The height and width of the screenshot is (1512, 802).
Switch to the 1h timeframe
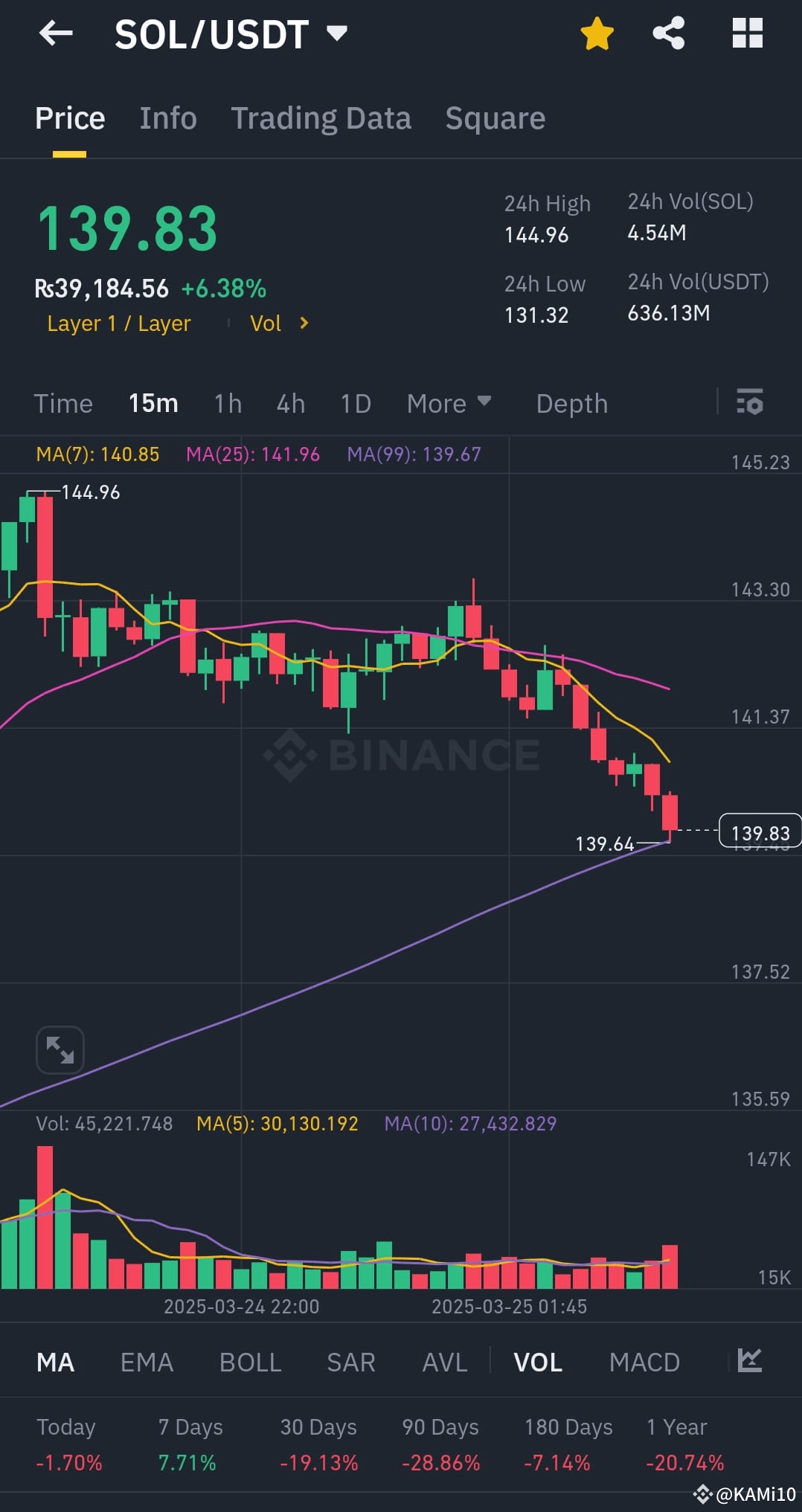pyautogui.click(x=226, y=403)
